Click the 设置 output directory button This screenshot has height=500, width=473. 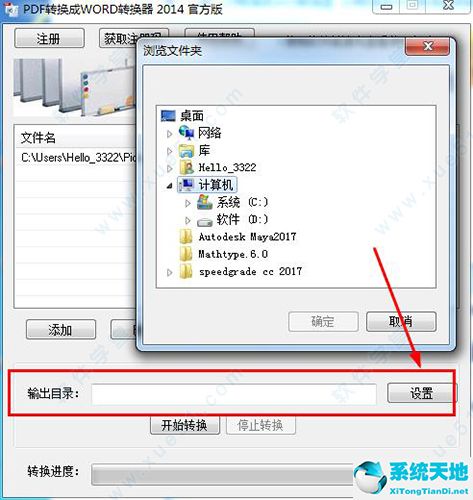[422, 393]
